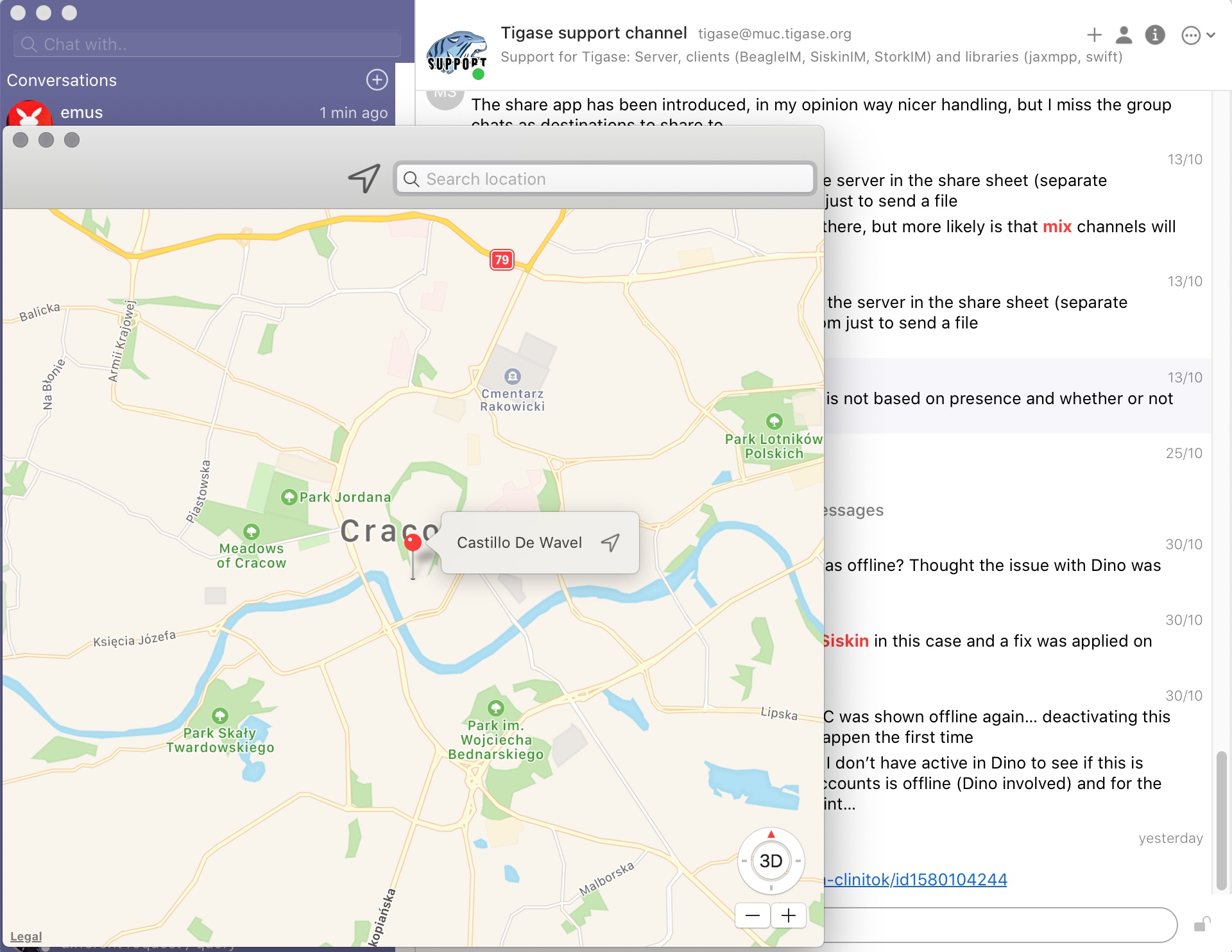This screenshot has height=952, width=1232.
Task: Click the chat message list scrollbar
Action: pyautogui.click(x=1221, y=820)
